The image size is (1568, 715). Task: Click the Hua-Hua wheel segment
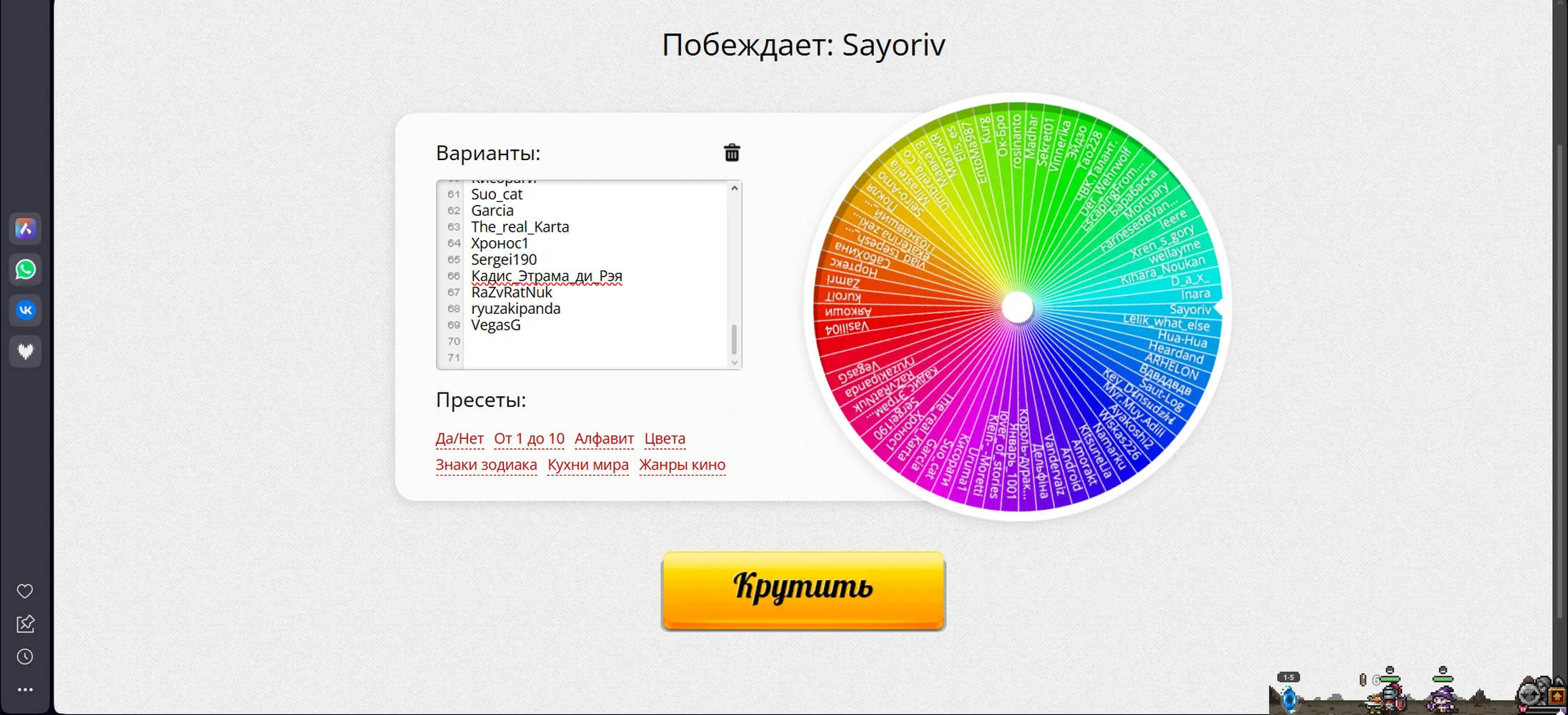(1182, 337)
